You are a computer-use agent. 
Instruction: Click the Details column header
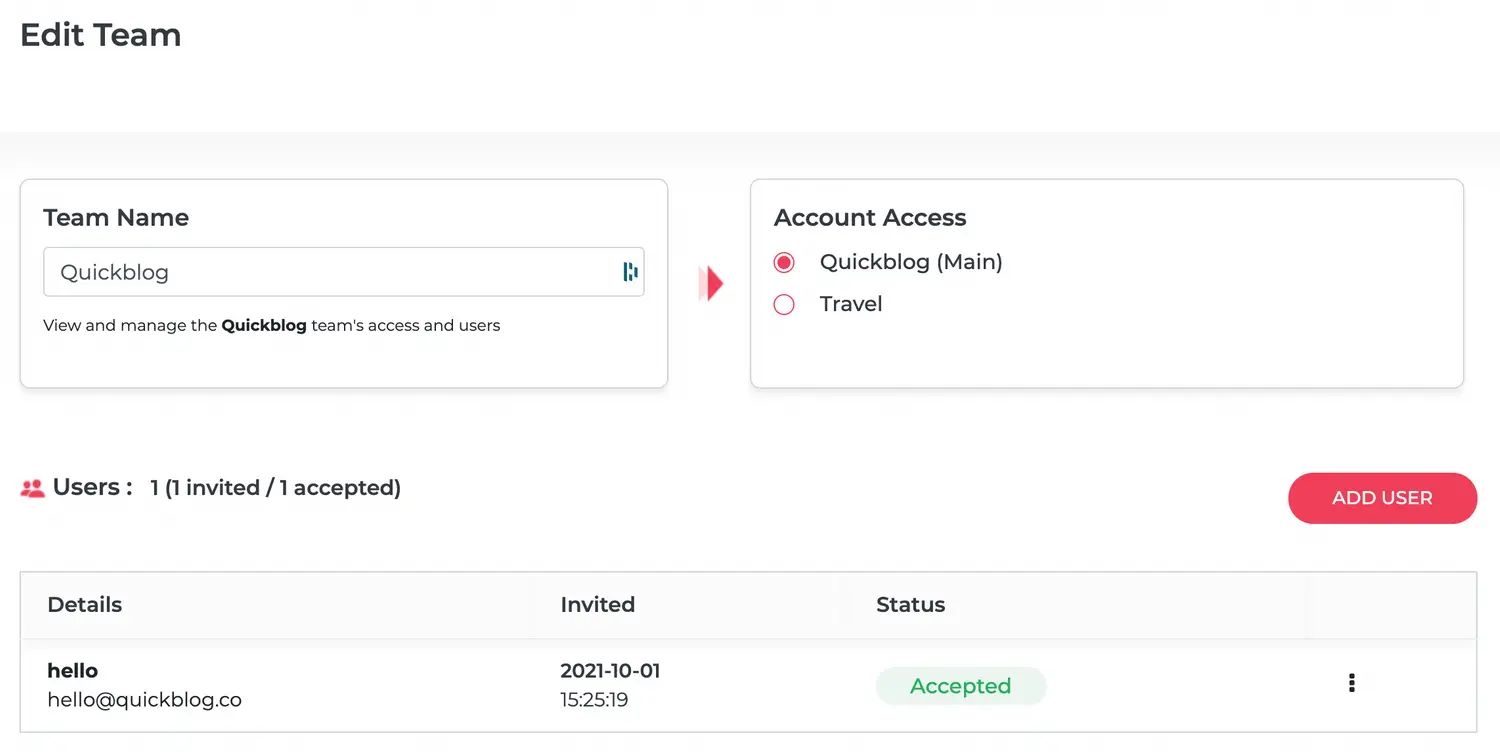(85, 604)
